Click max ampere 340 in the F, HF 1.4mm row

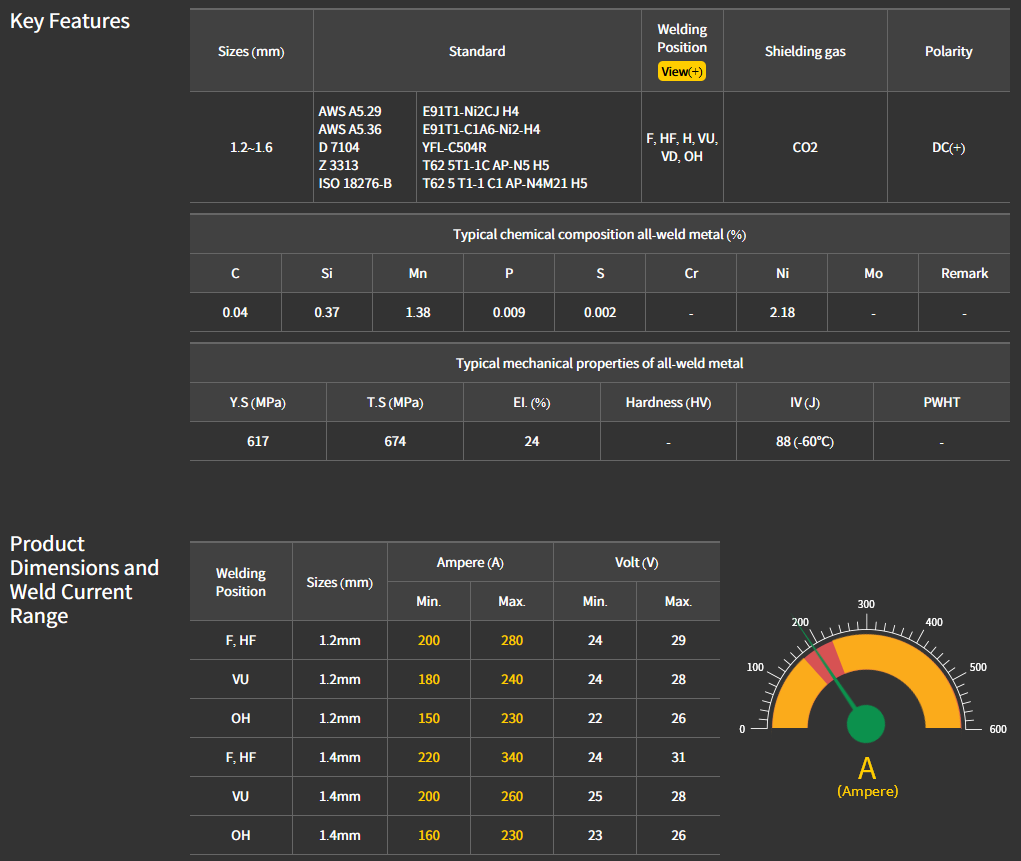[x=511, y=757]
